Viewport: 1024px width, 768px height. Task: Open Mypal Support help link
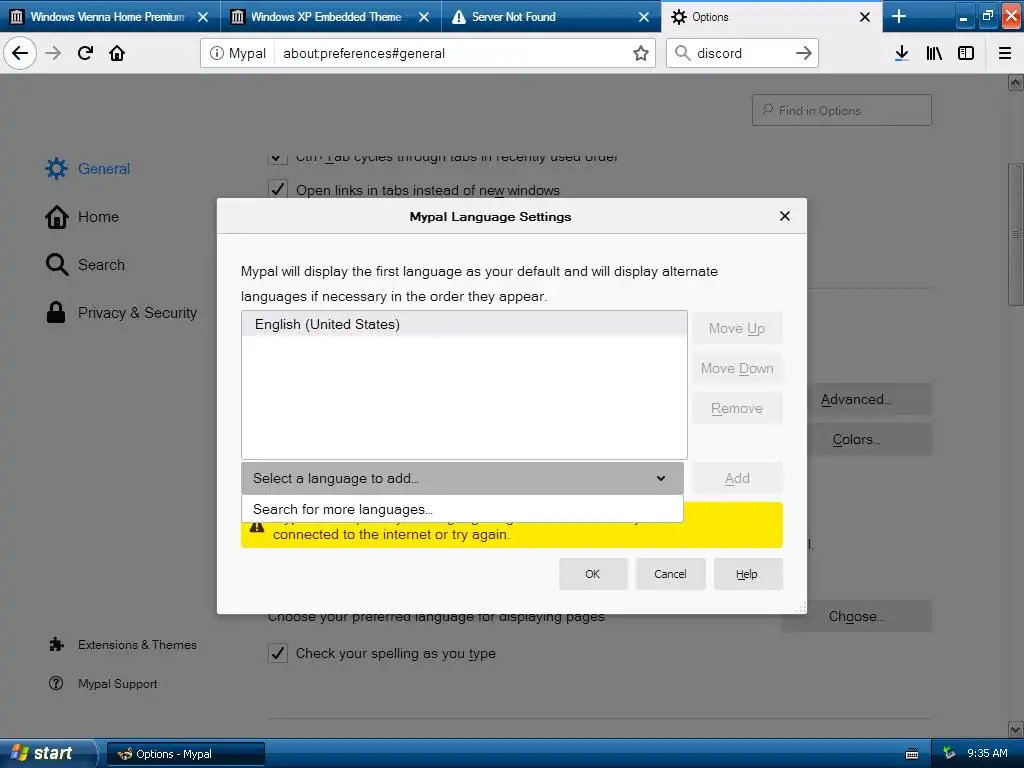[103, 684]
